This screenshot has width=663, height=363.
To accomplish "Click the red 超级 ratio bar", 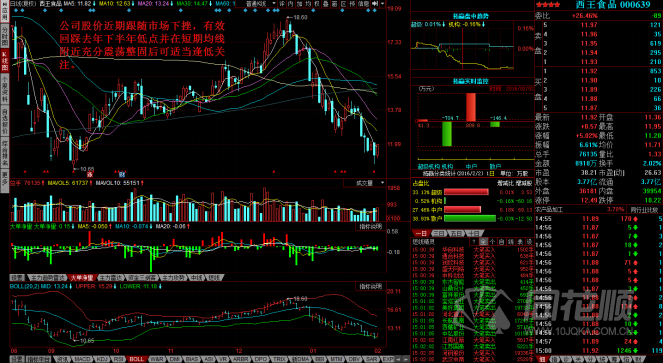I will (466, 192).
